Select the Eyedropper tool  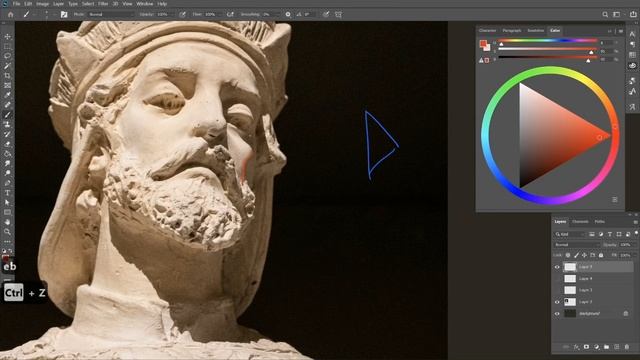pos(7,96)
